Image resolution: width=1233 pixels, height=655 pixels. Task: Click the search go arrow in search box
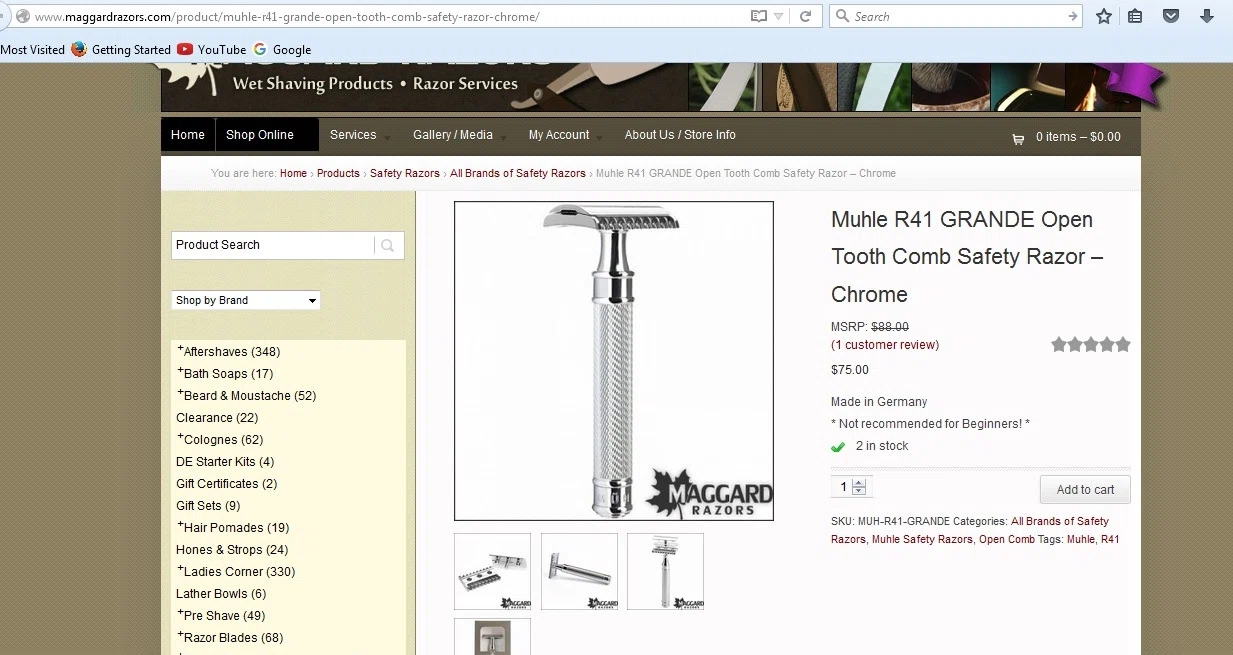pyautogui.click(x=1073, y=16)
